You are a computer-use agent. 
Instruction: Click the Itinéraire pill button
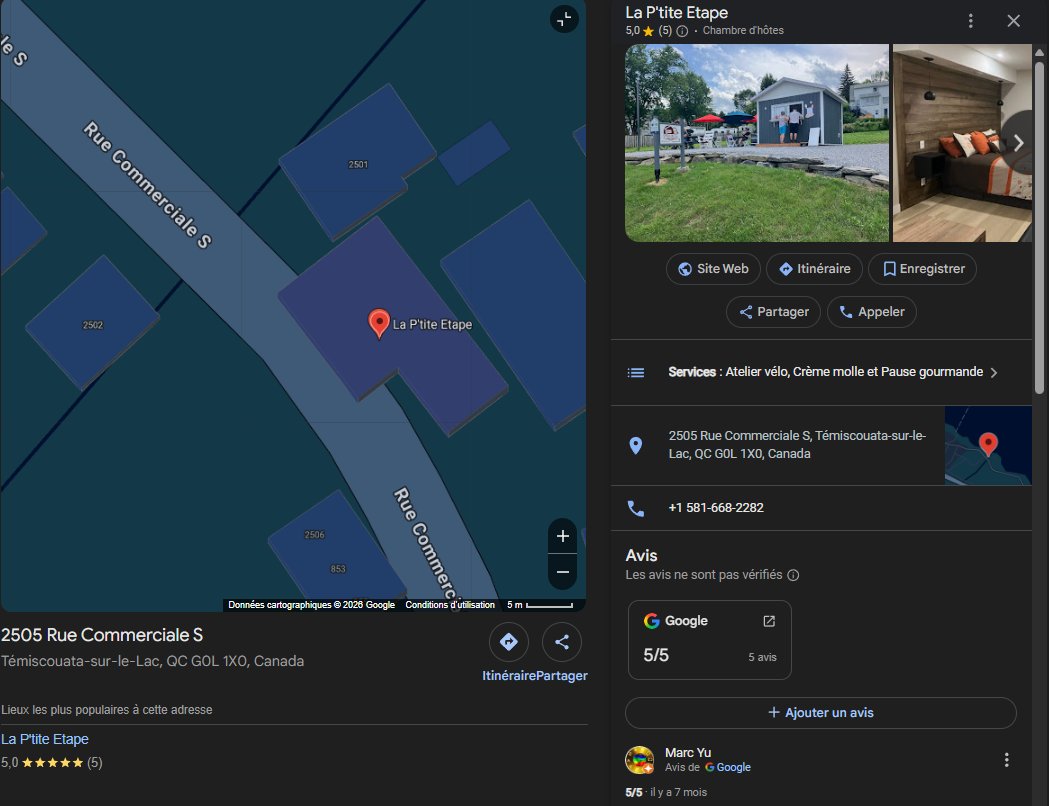point(814,269)
